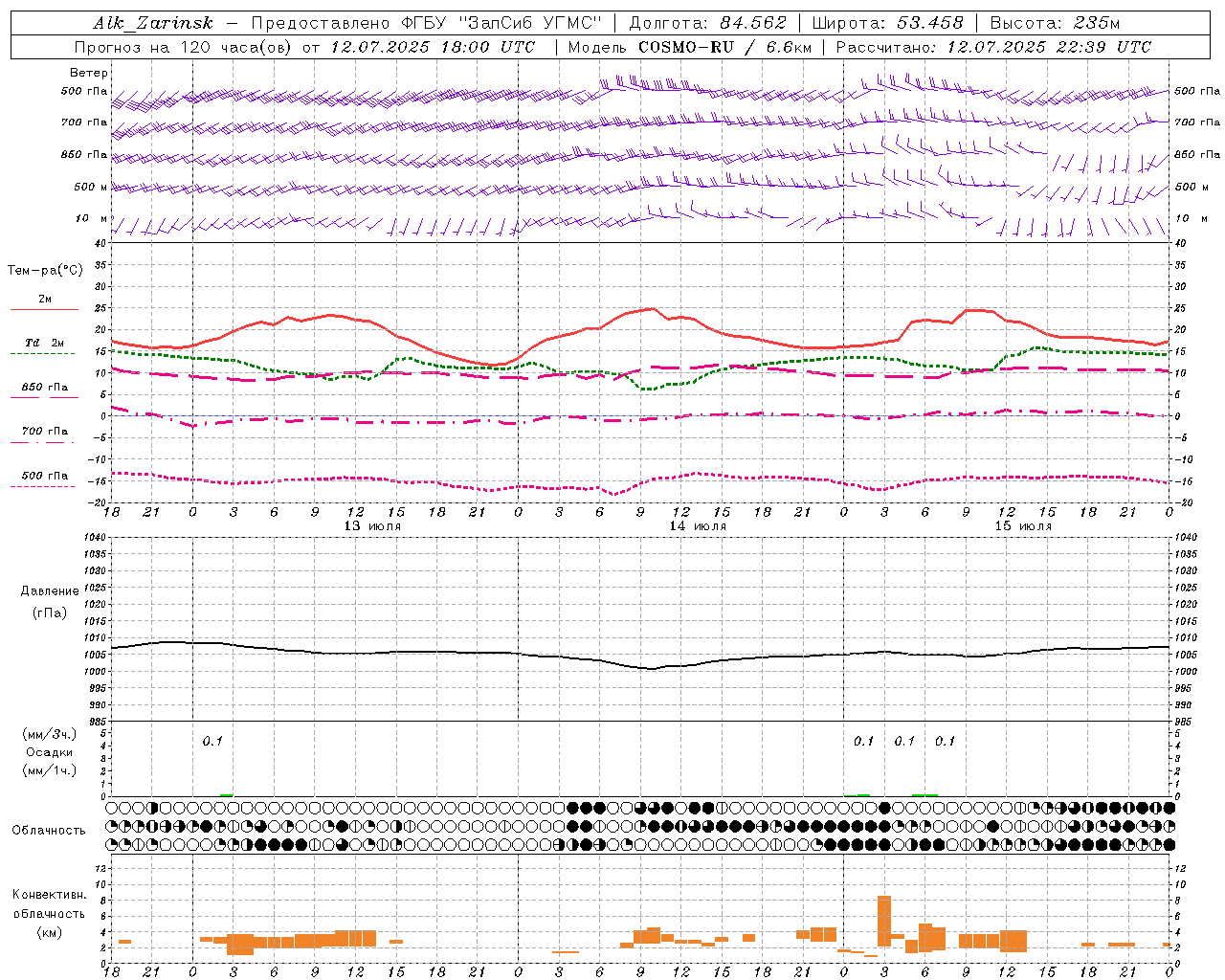Image resolution: width=1225 pixels, height=980 pixels.
Task: Click the Рассчитано: 12.07.2025 22:39 UTC text
Action: point(993,47)
